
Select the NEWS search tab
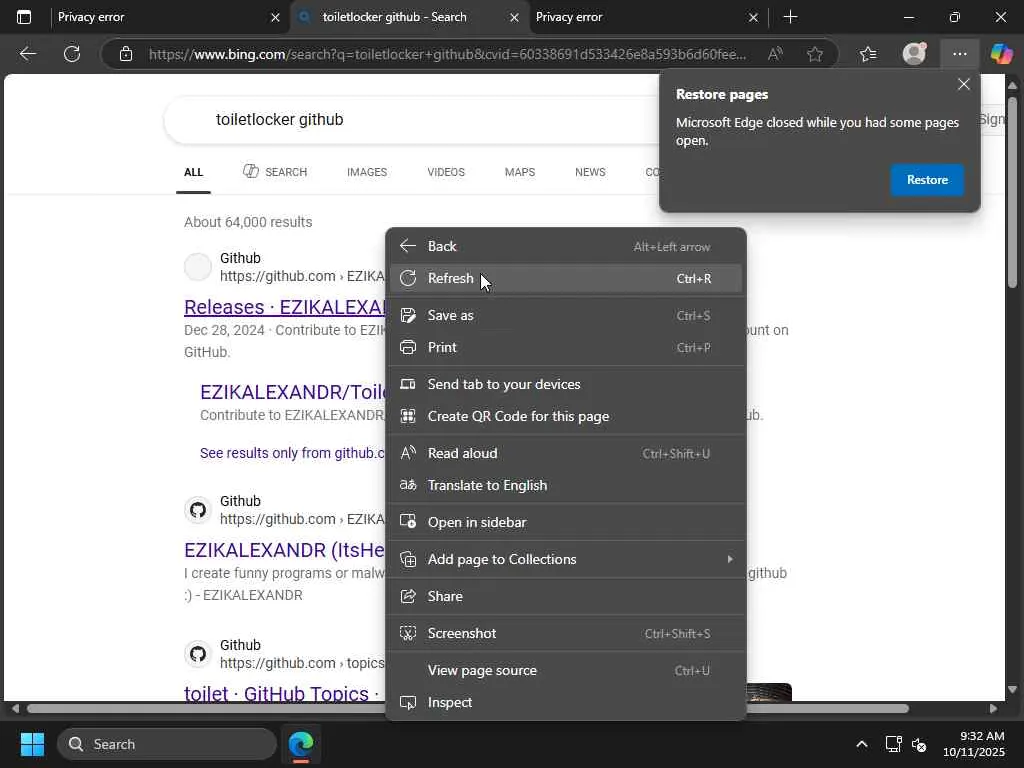point(590,172)
